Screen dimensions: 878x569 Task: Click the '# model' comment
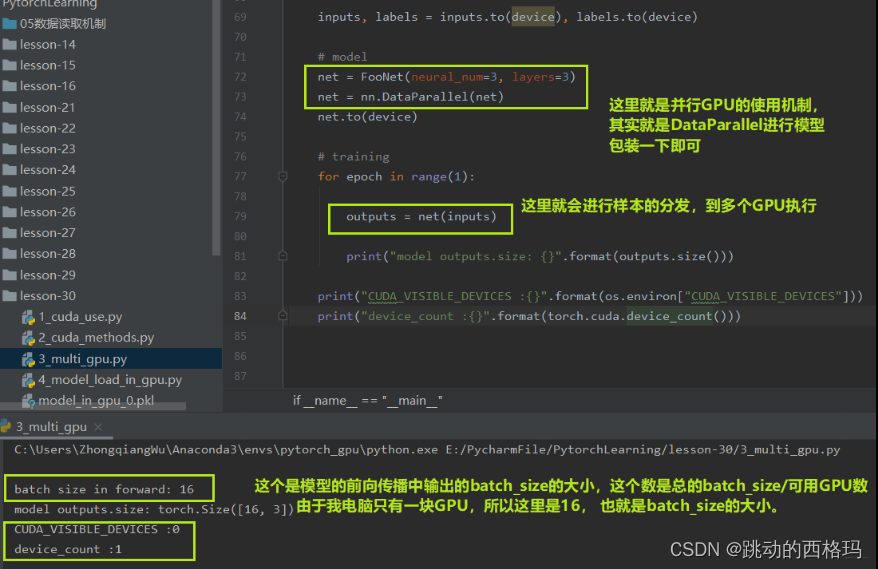(x=342, y=57)
